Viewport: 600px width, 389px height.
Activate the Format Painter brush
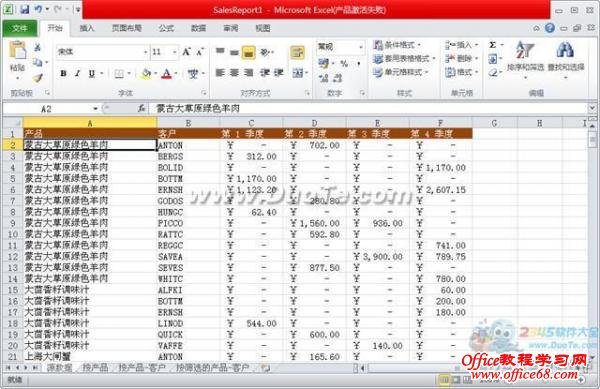[x=38, y=78]
